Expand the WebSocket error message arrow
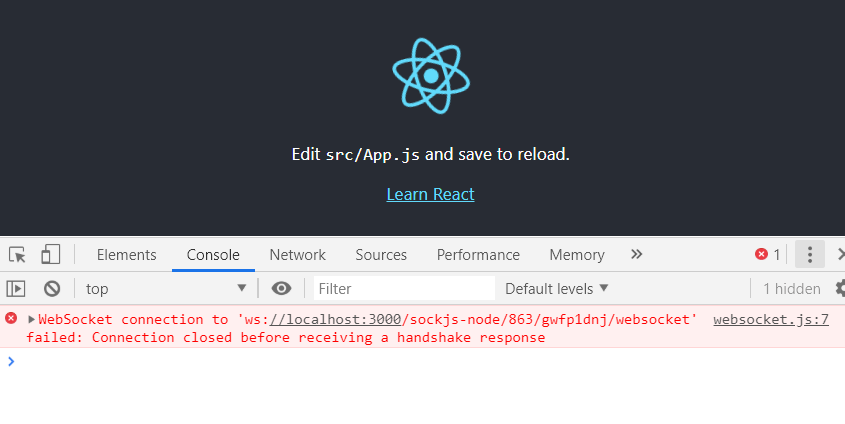This screenshot has width=845, height=424. (x=31, y=319)
